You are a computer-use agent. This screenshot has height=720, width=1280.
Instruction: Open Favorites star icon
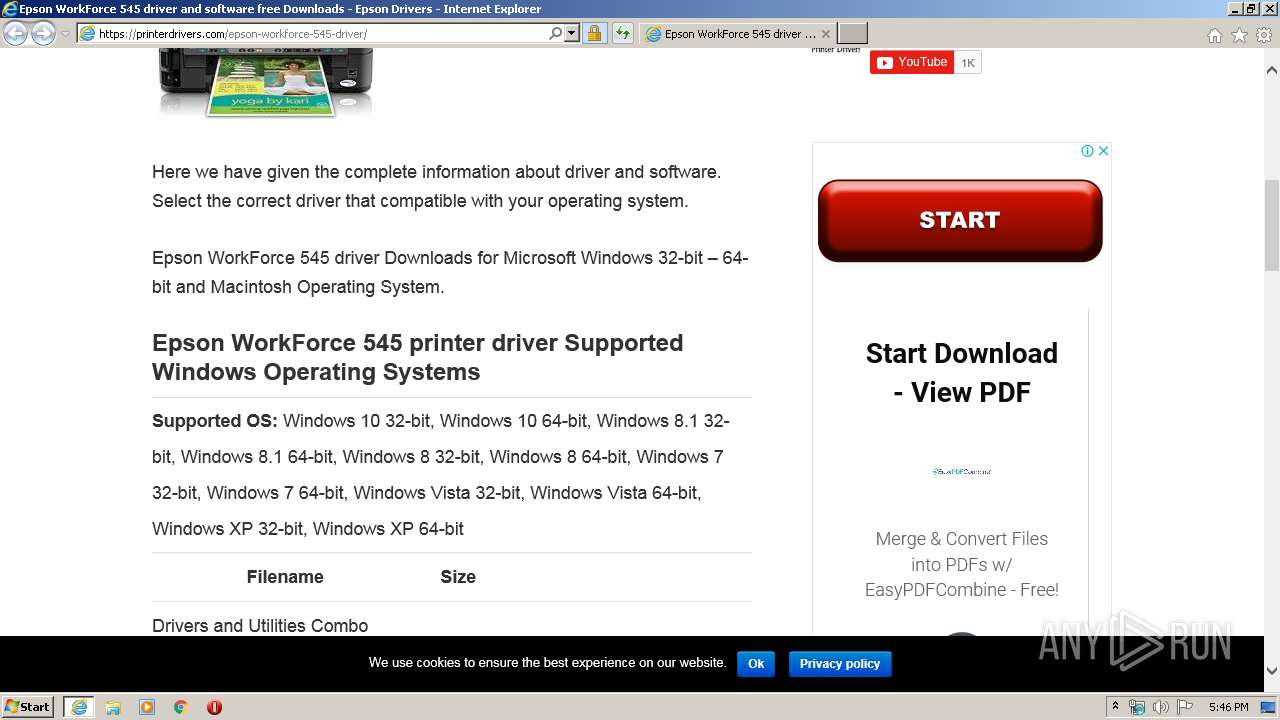coord(1239,34)
